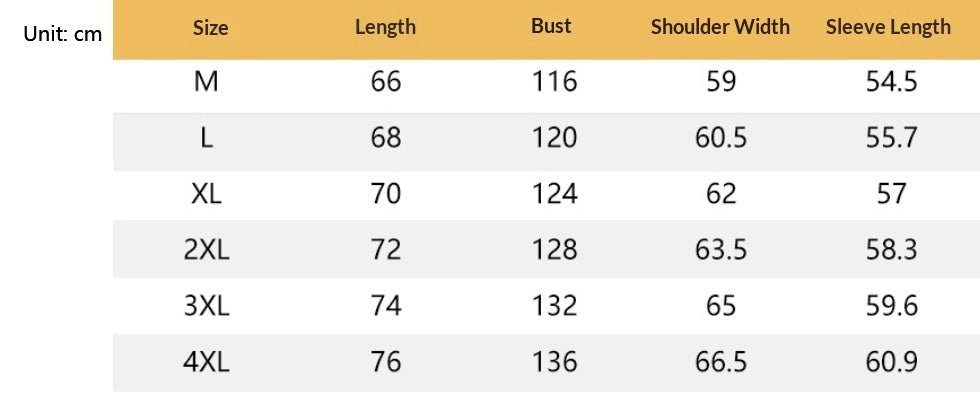Click the Length column header
Viewport: 980px width, 397px height.
tap(385, 28)
